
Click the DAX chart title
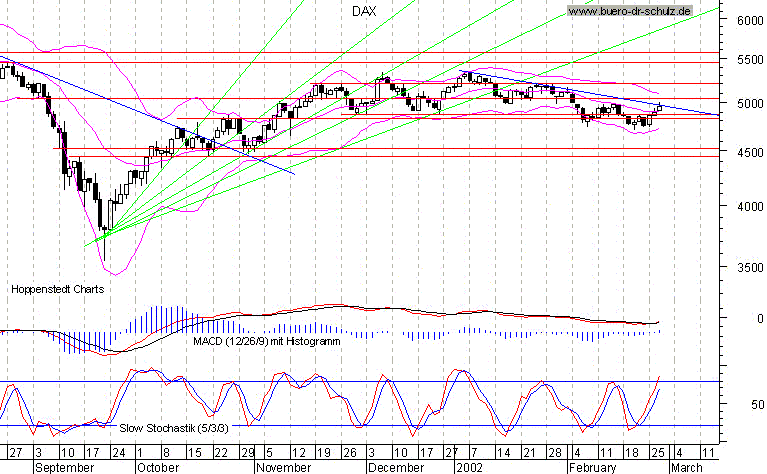(364, 11)
